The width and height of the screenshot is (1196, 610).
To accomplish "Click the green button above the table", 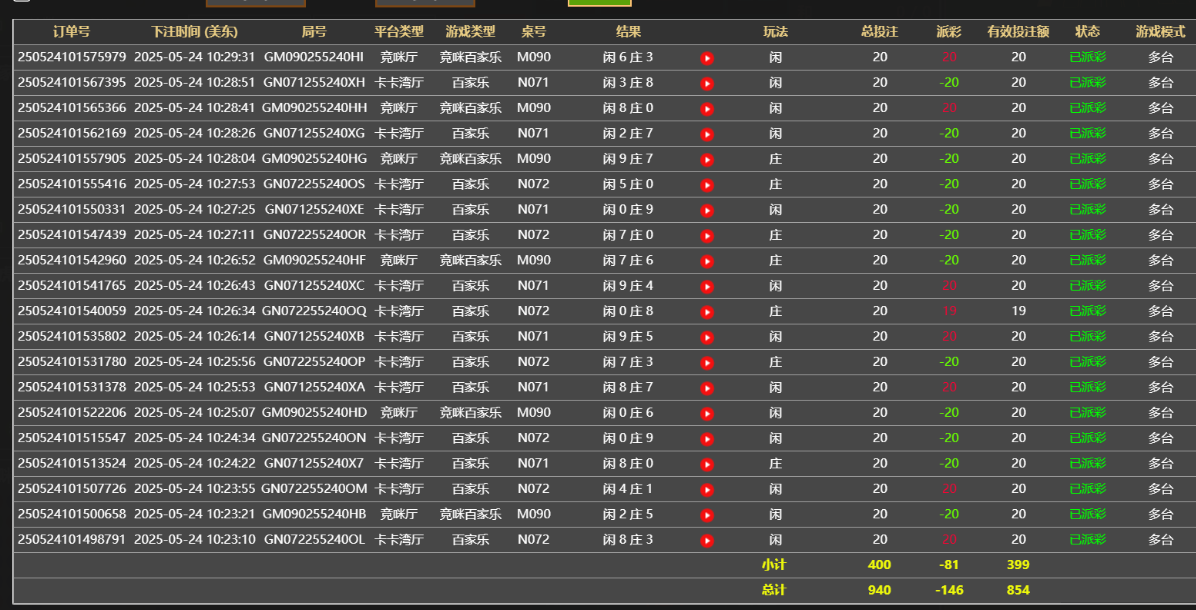I will pyautogui.click(x=599, y=3).
